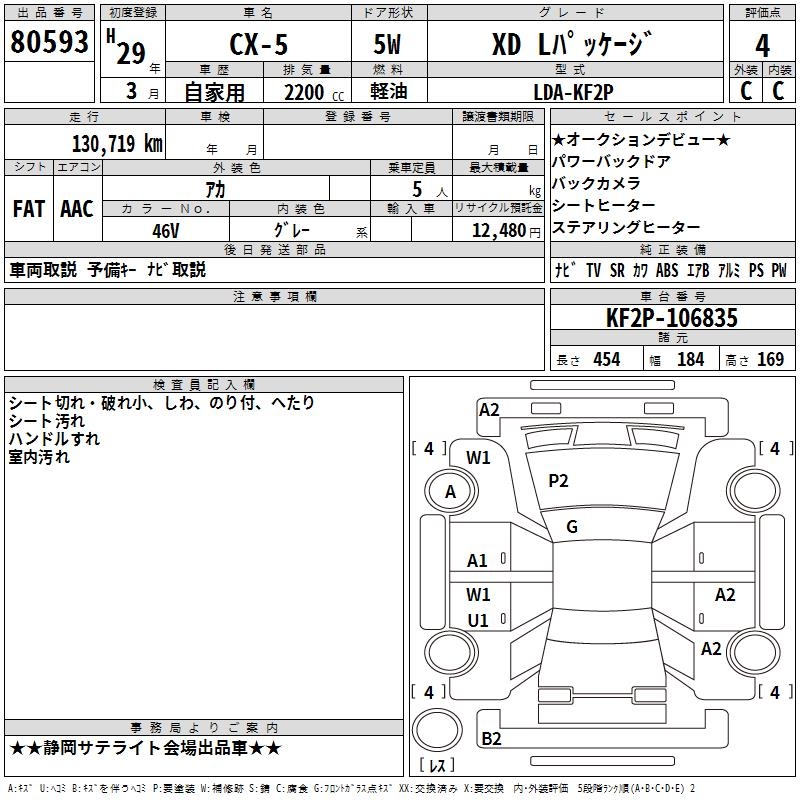Select the カワ leather equipment code
Viewport: 800px width, 800px height.
pyautogui.click(x=640, y=270)
